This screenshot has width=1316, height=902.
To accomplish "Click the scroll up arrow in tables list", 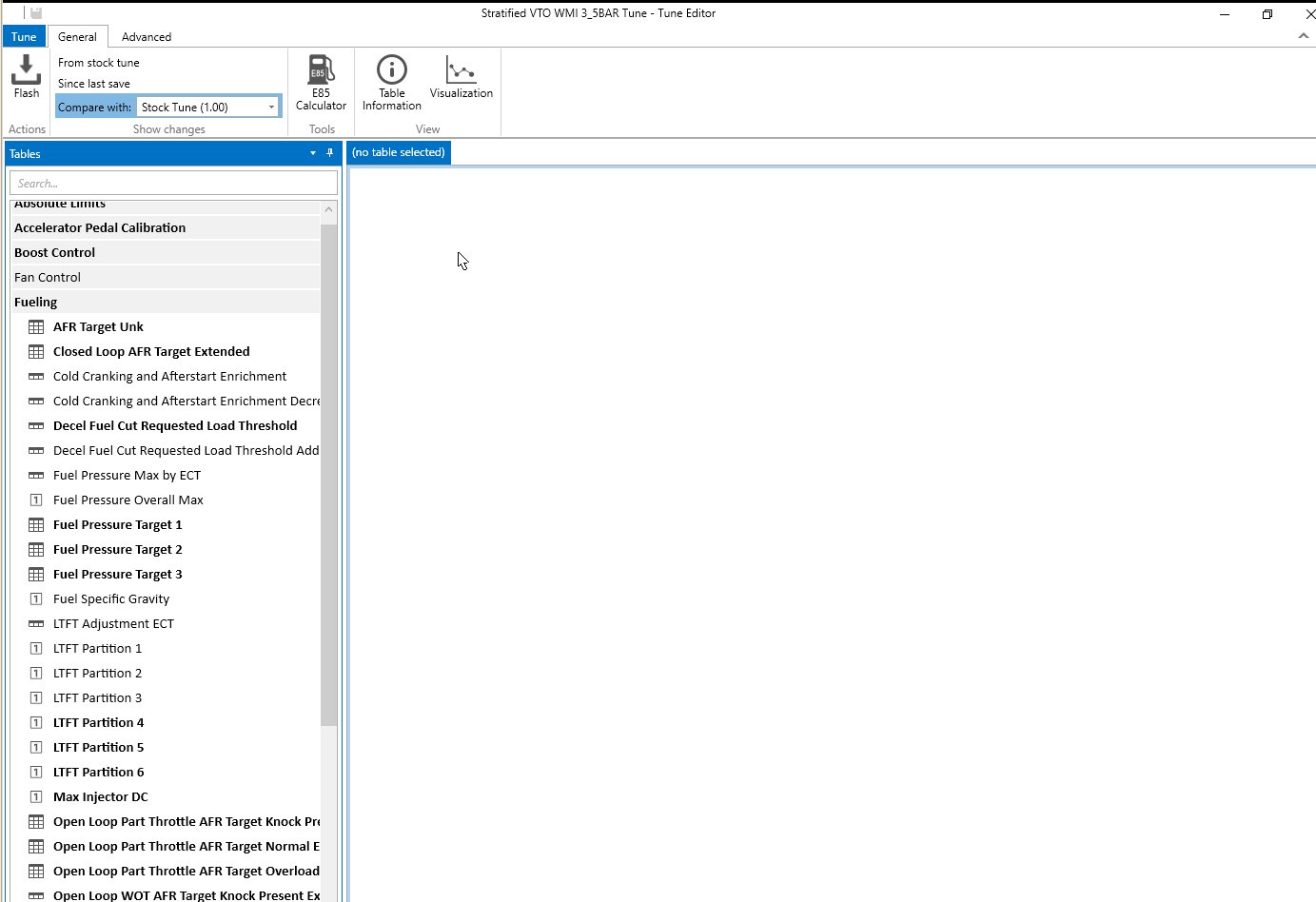I will coord(329,209).
